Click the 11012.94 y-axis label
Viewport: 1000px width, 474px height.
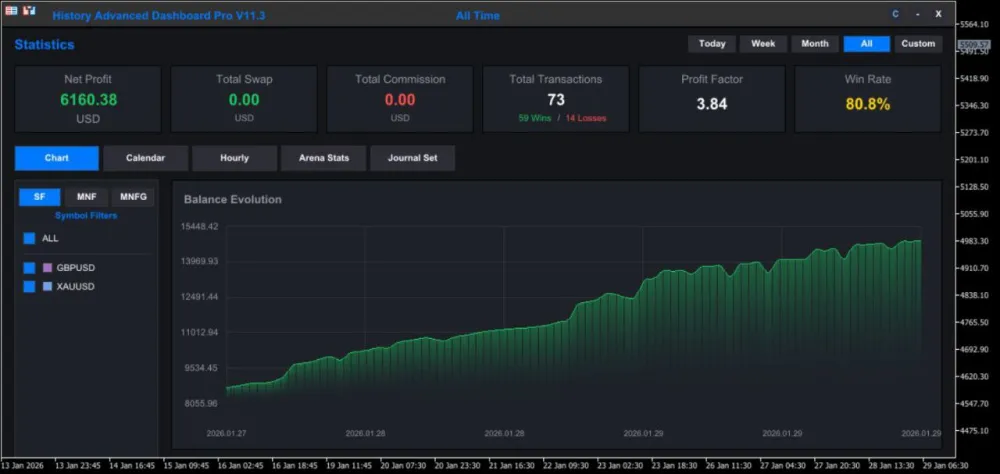[200, 332]
